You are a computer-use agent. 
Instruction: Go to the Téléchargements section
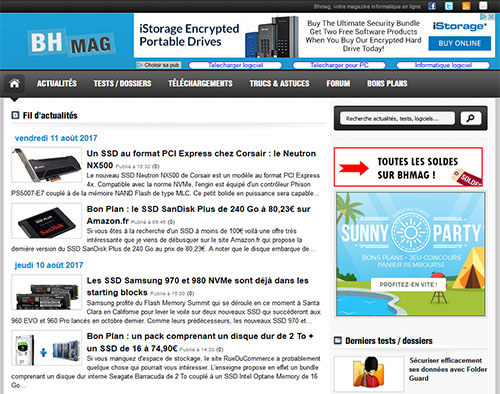click(x=200, y=83)
